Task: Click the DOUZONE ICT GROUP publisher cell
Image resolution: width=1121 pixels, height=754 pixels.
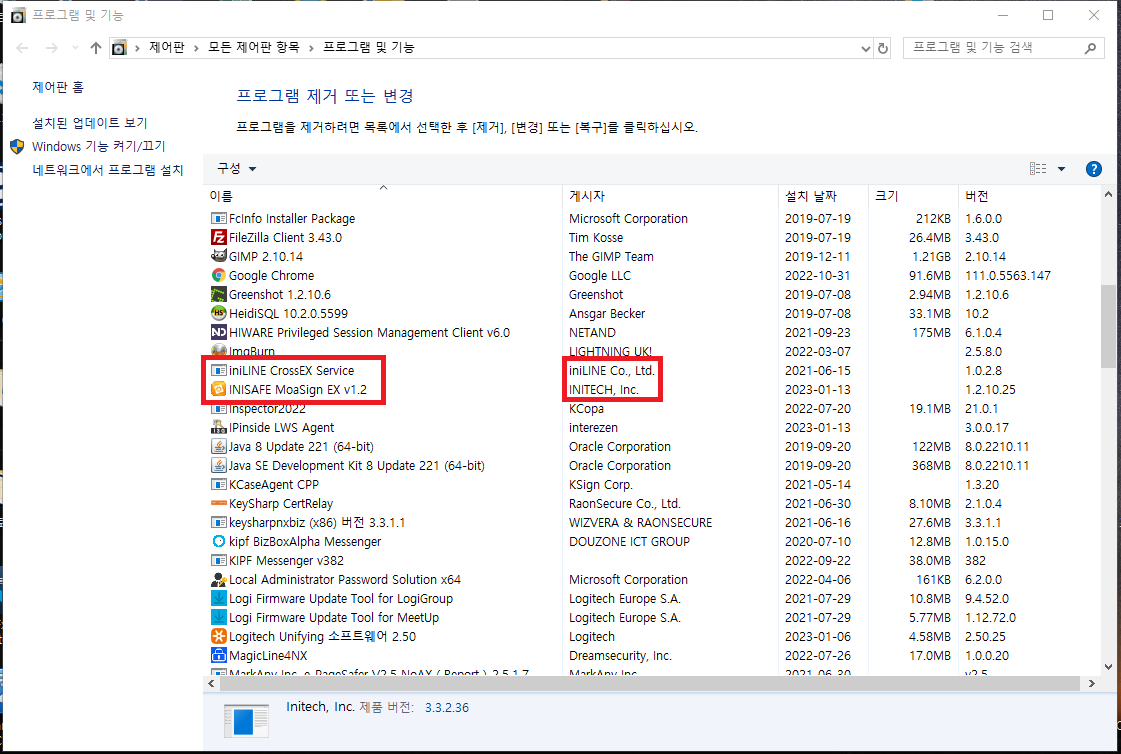Action: click(x=629, y=542)
